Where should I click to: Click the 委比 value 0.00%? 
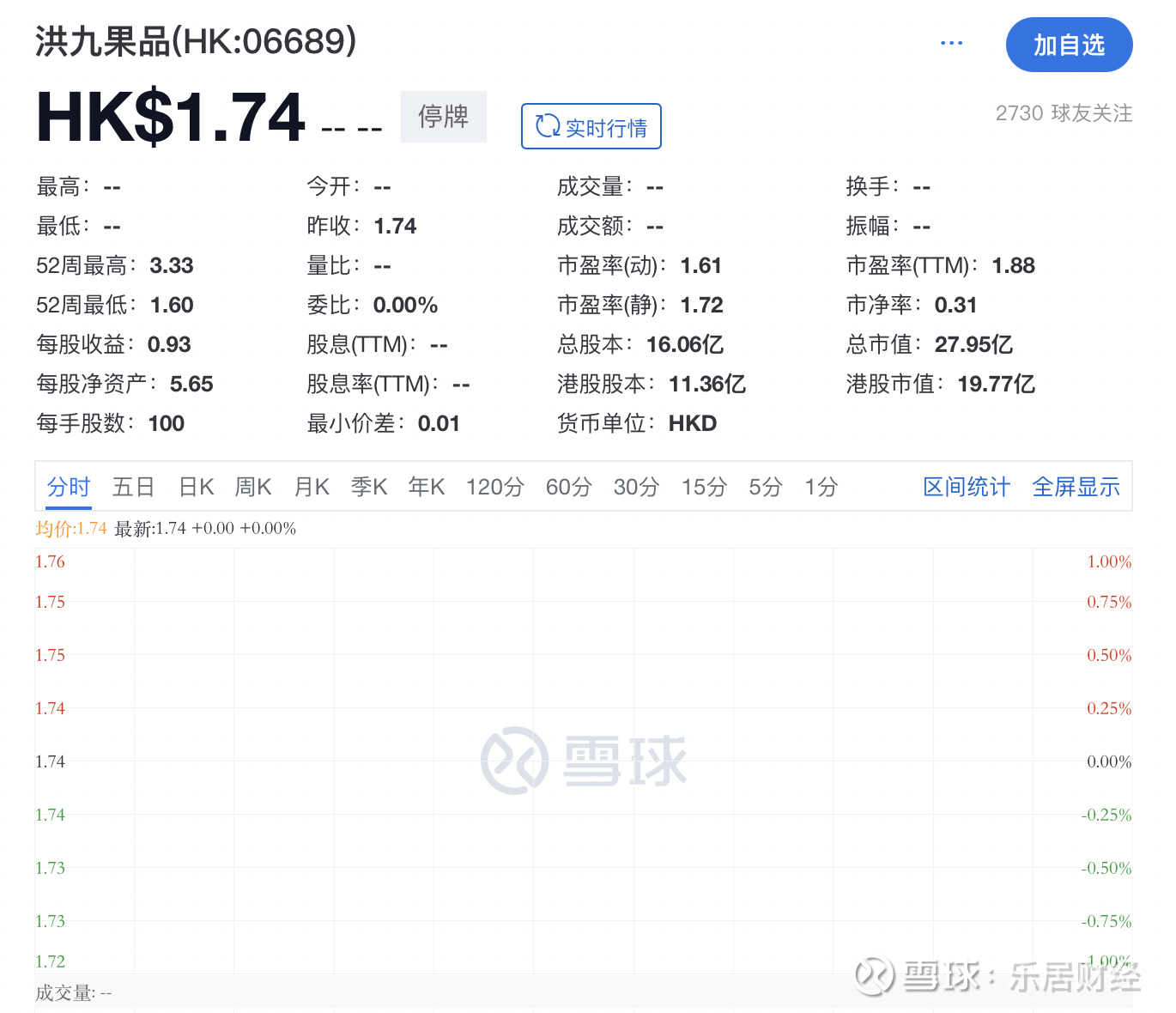[x=406, y=306]
